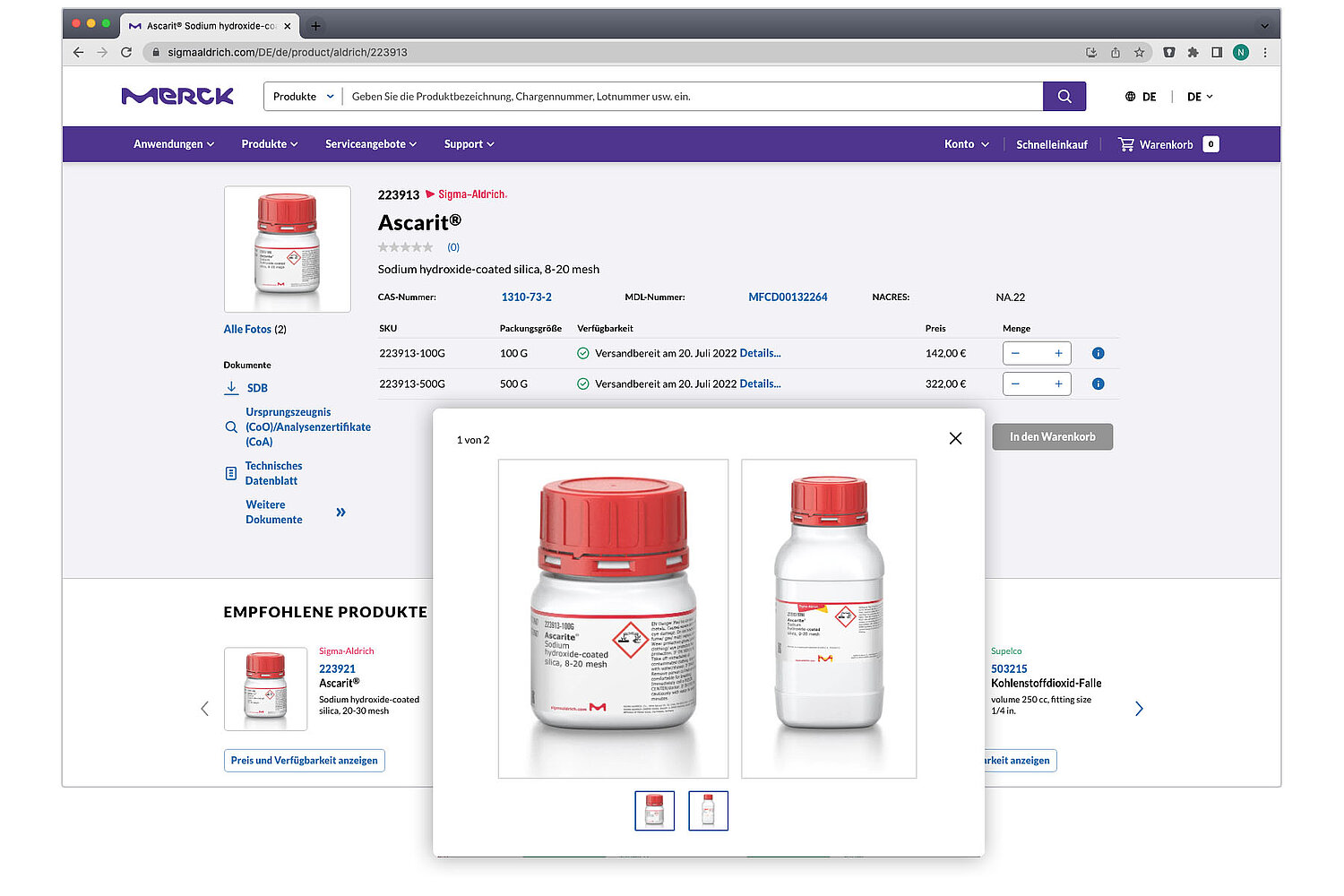Click Details link for 100 G availability
This screenshot has width=1344, height=896.
760,353
